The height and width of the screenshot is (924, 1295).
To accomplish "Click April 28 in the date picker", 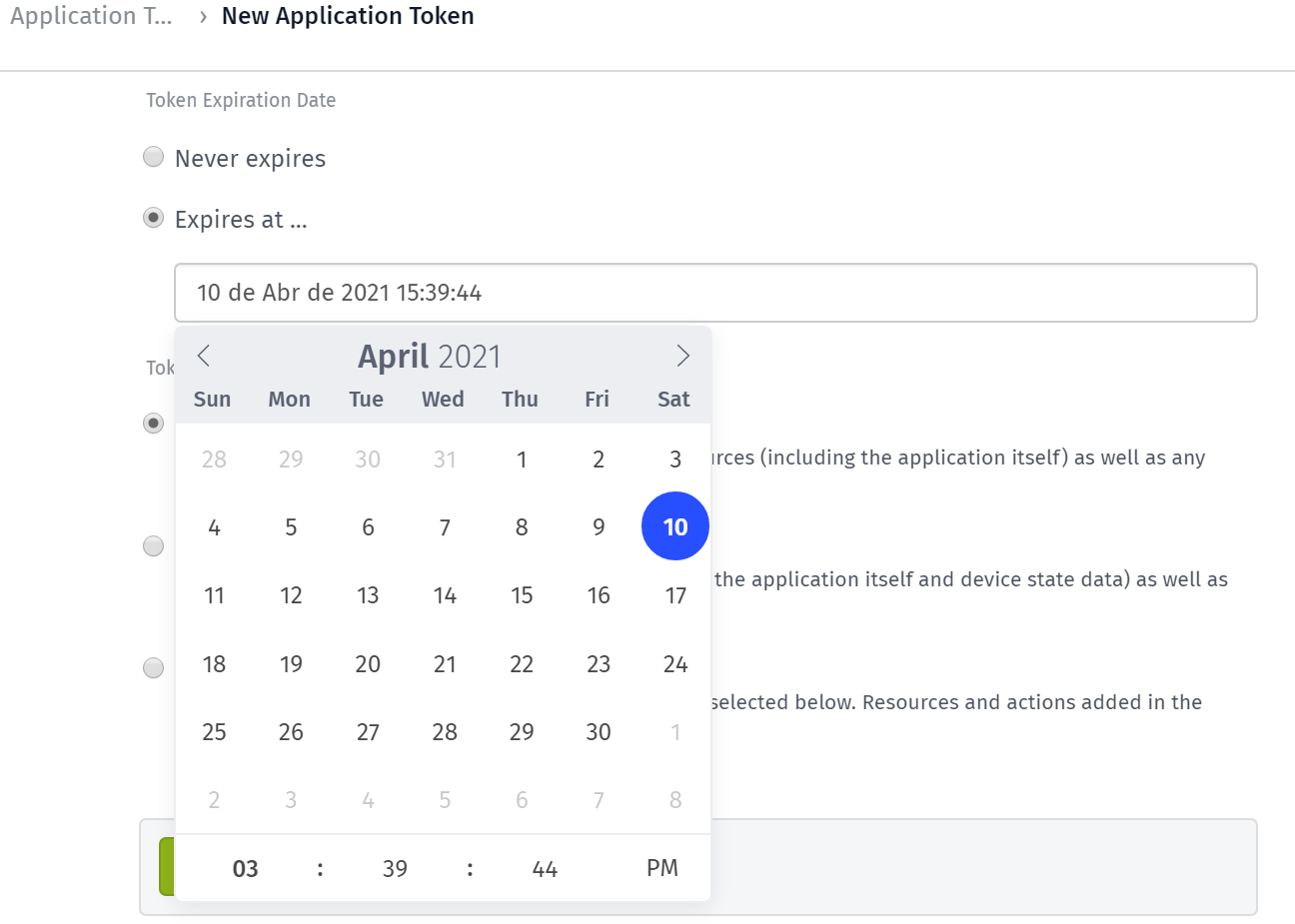I will point(445,732).
